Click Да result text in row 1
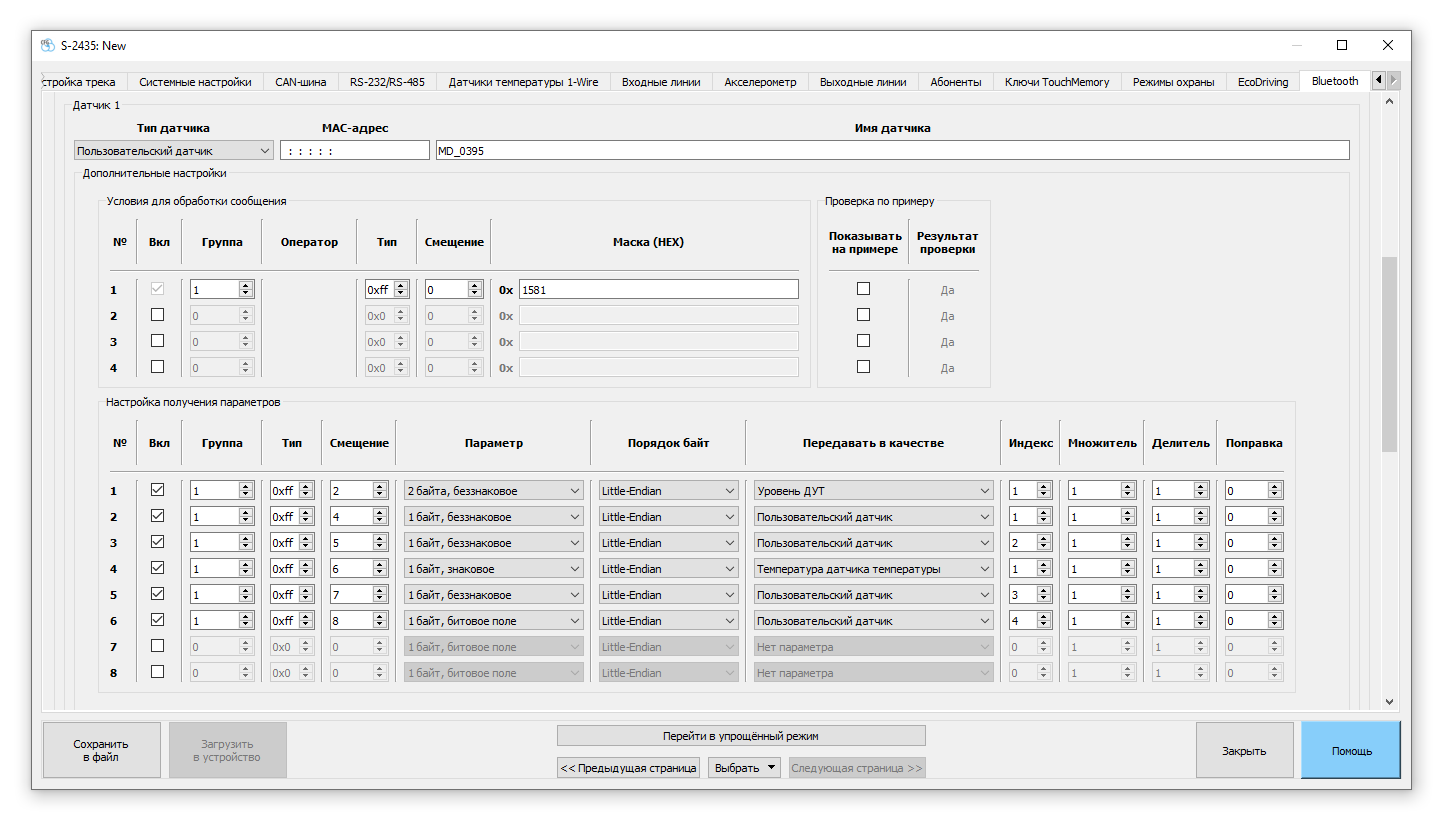 (947, 290)
